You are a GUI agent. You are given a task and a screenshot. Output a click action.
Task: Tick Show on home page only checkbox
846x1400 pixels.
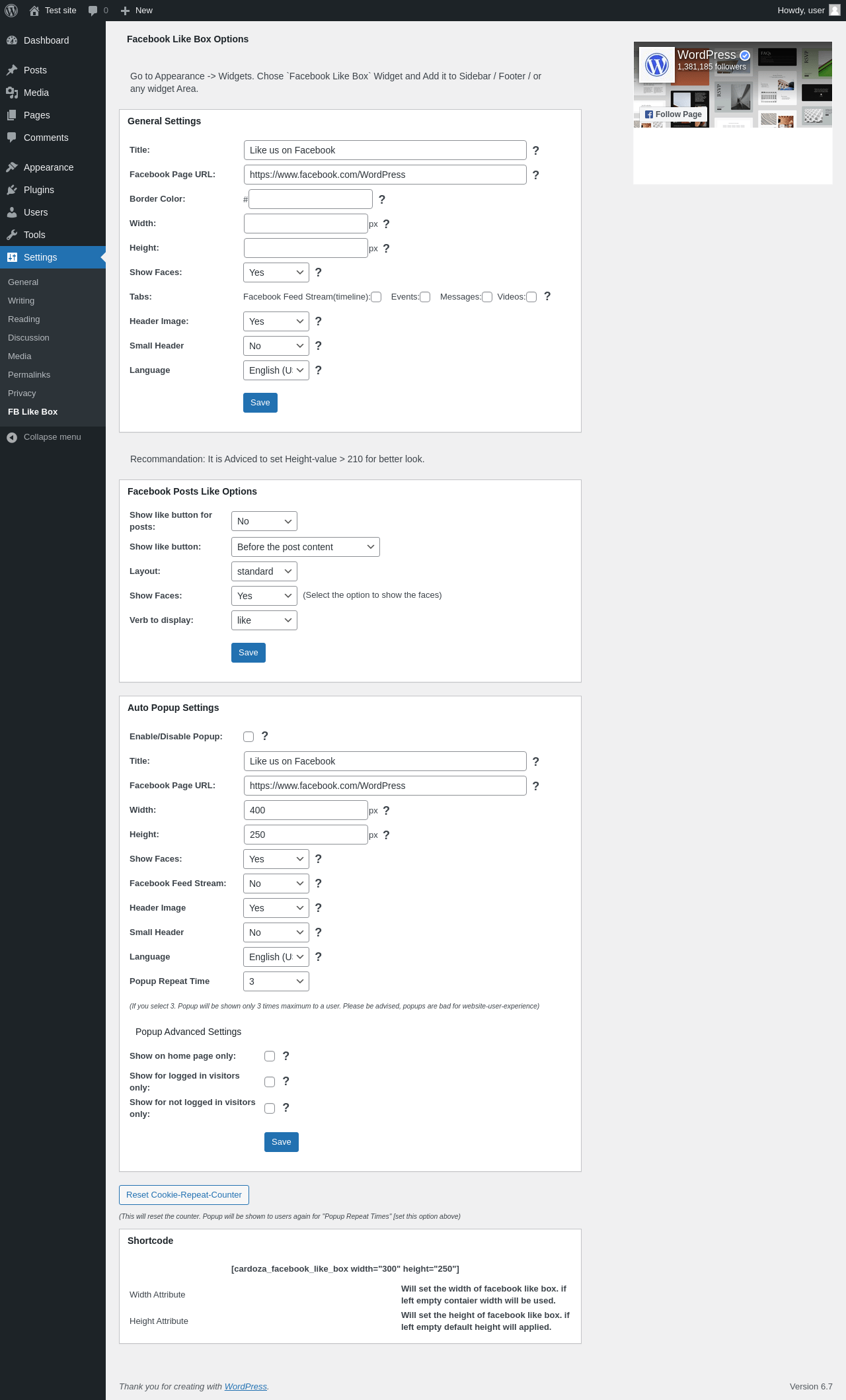pyautogui.click(x=270, y=1056)
